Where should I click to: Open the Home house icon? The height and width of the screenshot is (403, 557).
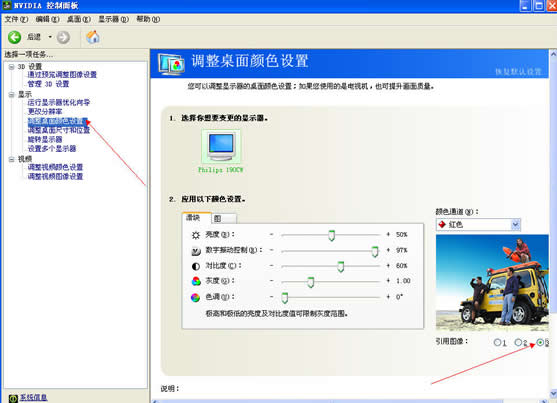pyautogui.click(x=93, y=37)
